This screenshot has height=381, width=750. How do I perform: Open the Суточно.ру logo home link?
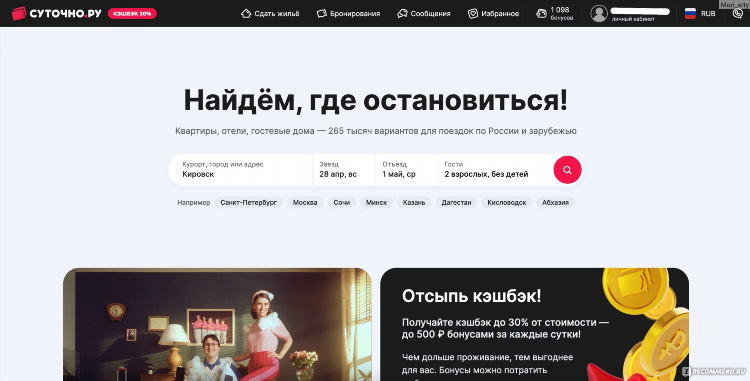pos(56,13)
